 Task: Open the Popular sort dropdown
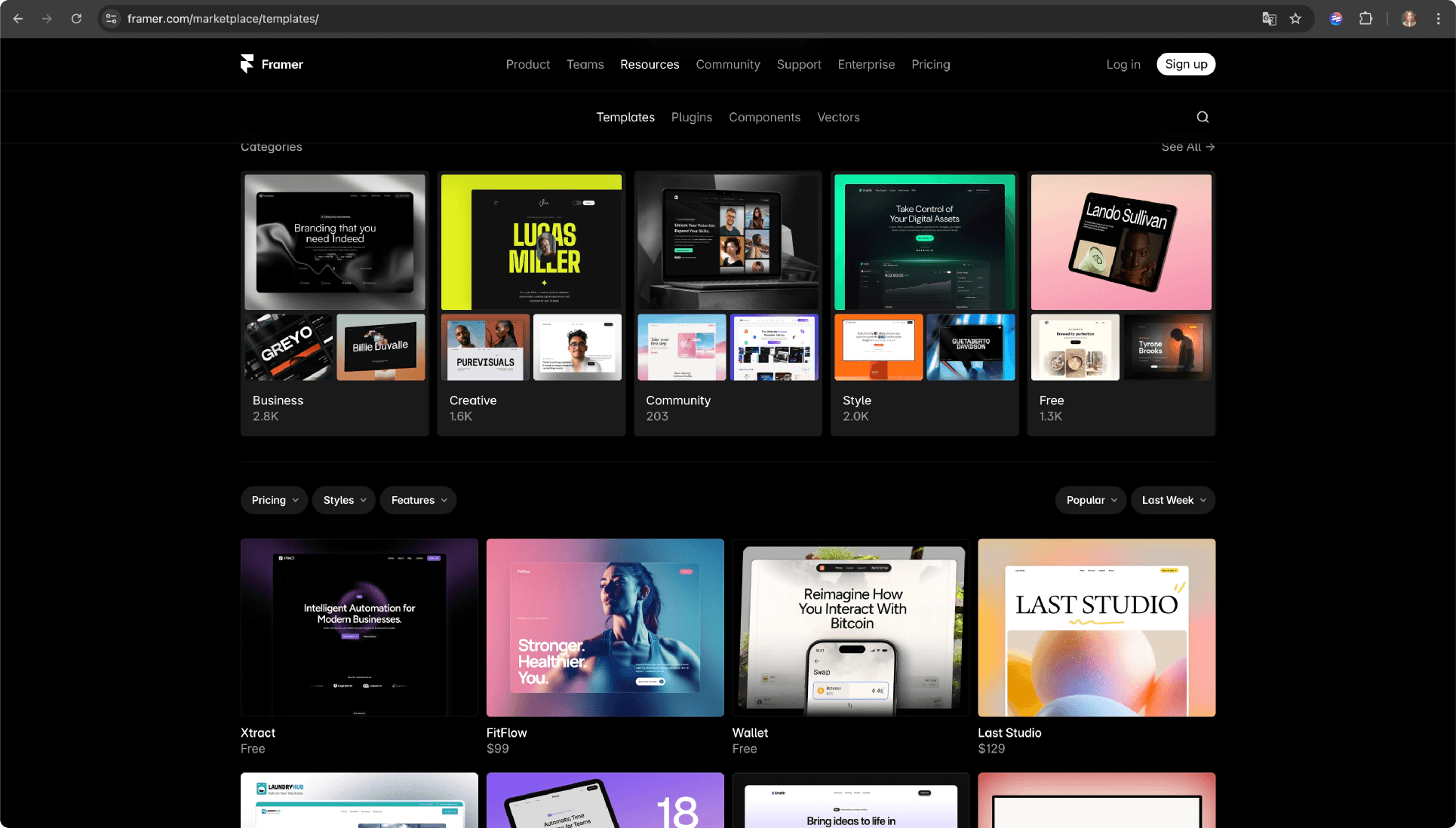coord(1090,500)
